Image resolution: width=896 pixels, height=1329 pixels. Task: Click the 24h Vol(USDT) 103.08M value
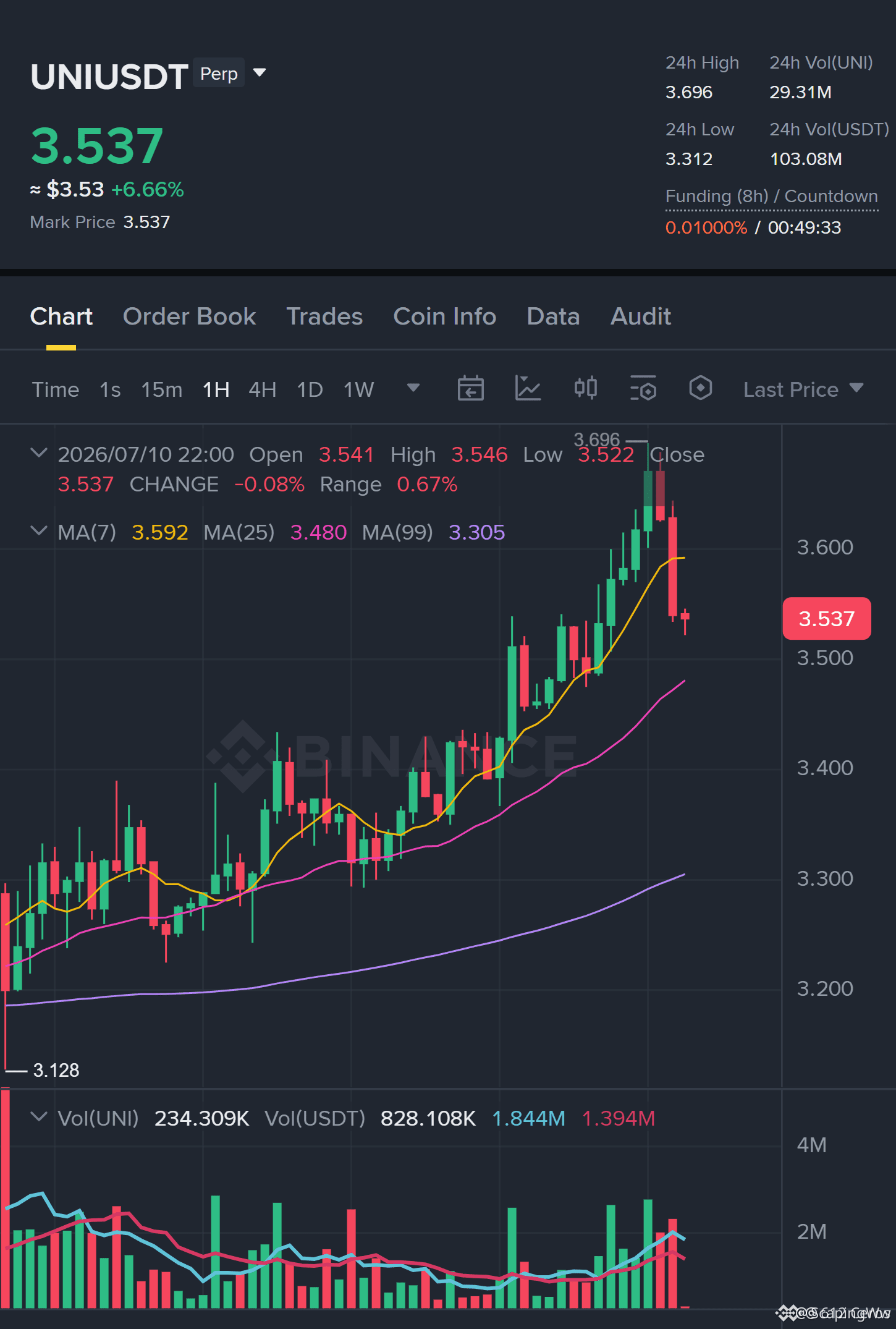(806, 159)
